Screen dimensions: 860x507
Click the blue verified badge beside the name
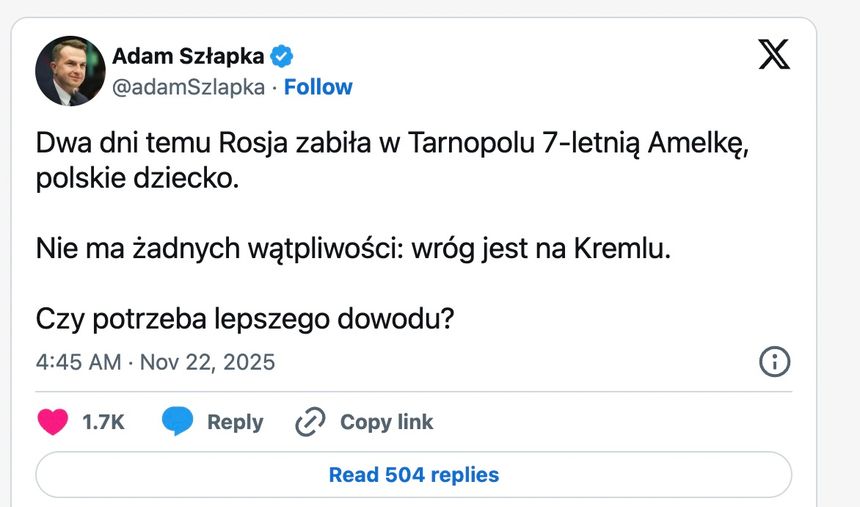click(x=283, y=55)
